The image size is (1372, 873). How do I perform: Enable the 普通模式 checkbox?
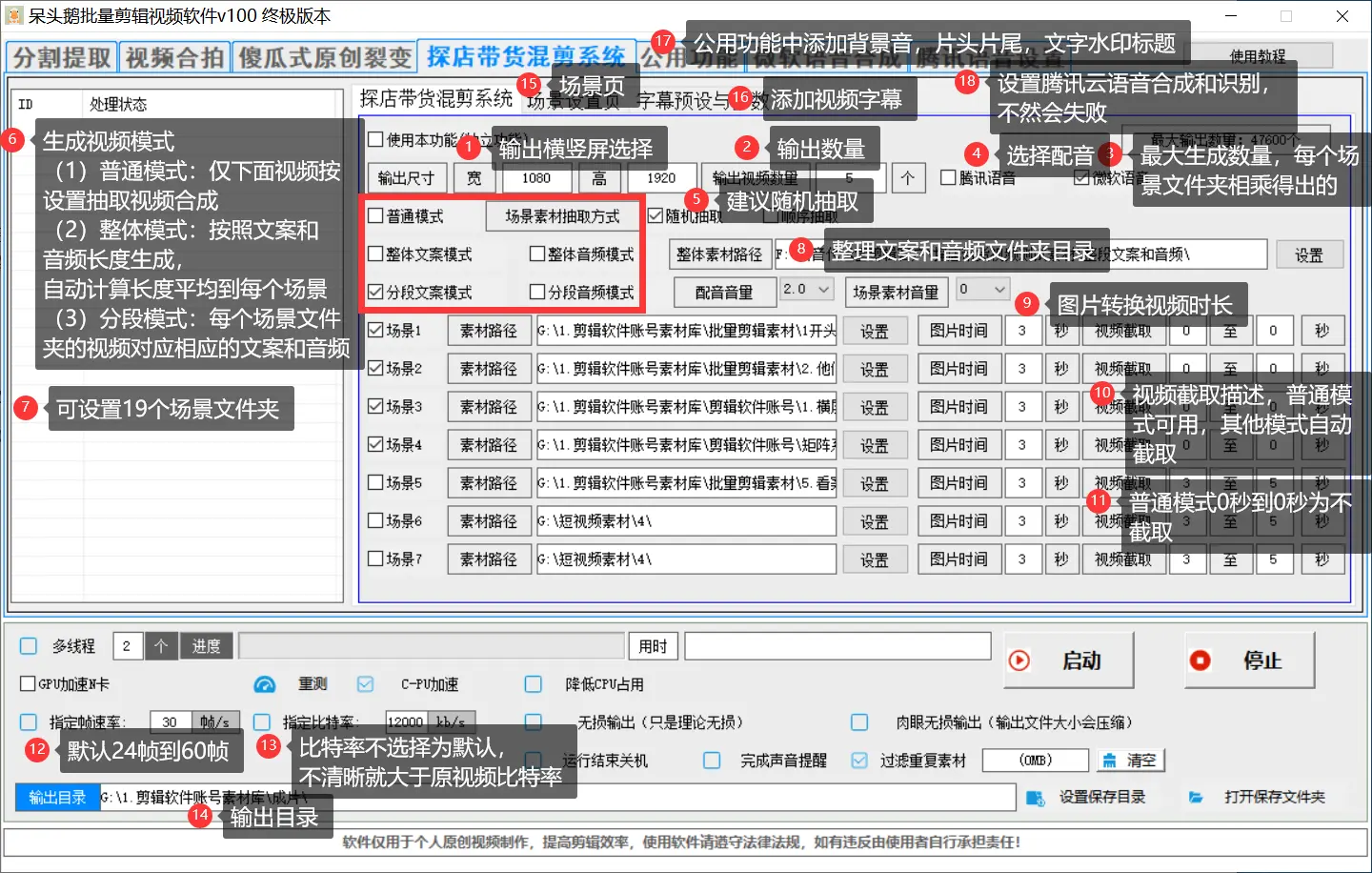(x=373, y=215)
